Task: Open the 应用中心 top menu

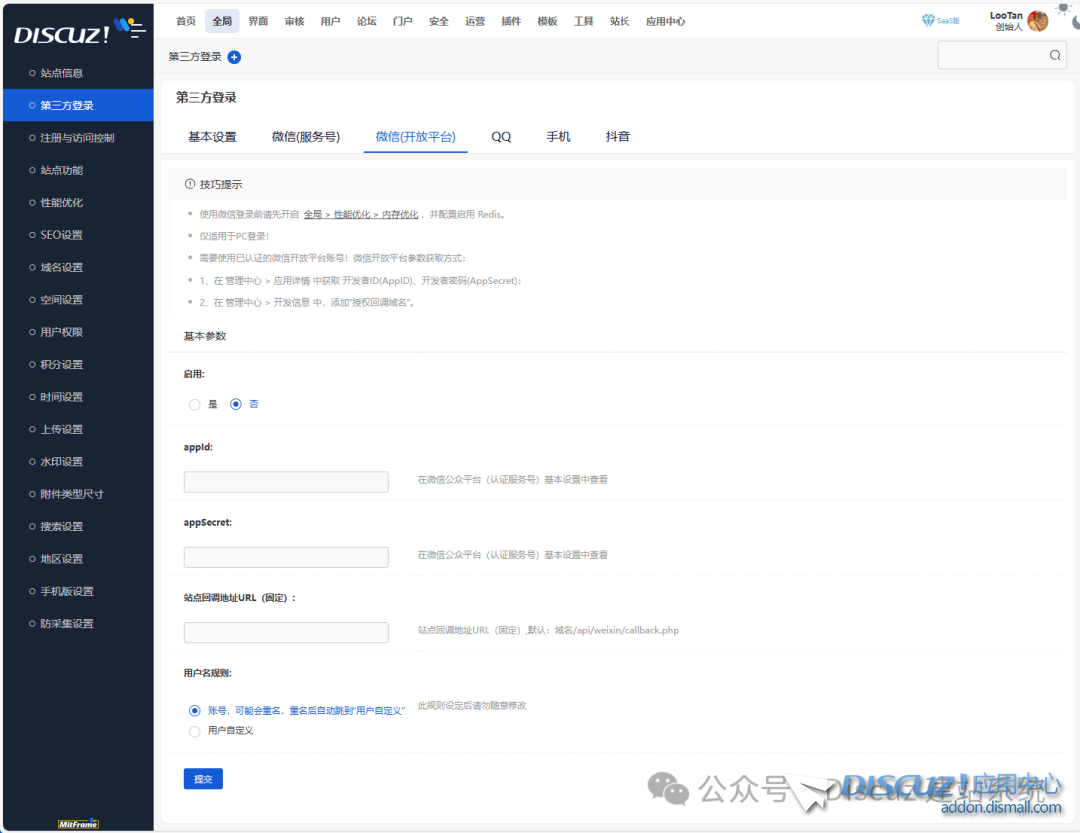Action: click(x=665, y=21)
